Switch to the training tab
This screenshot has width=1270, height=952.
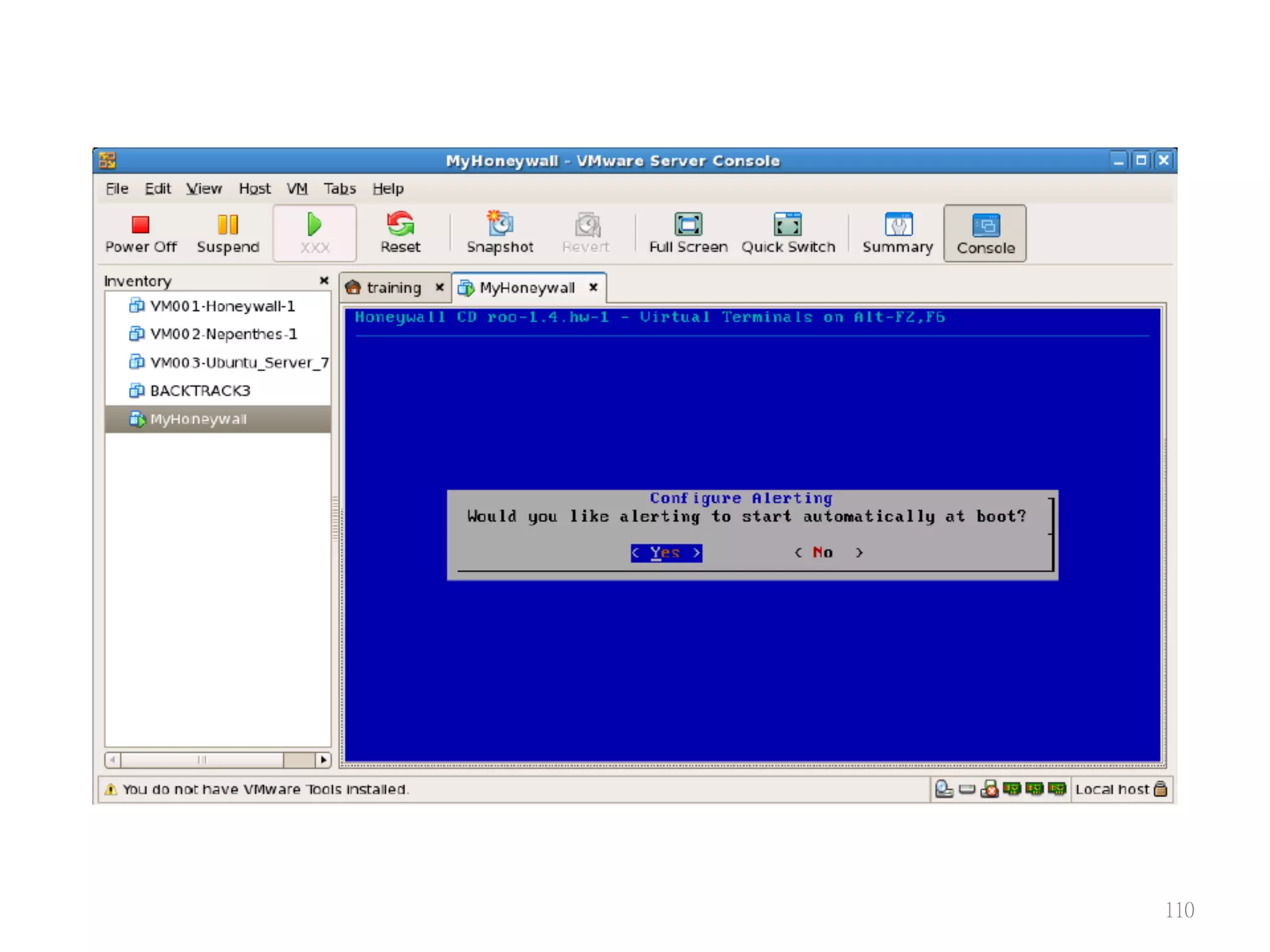pyautogui.click(x=393, y=288)
